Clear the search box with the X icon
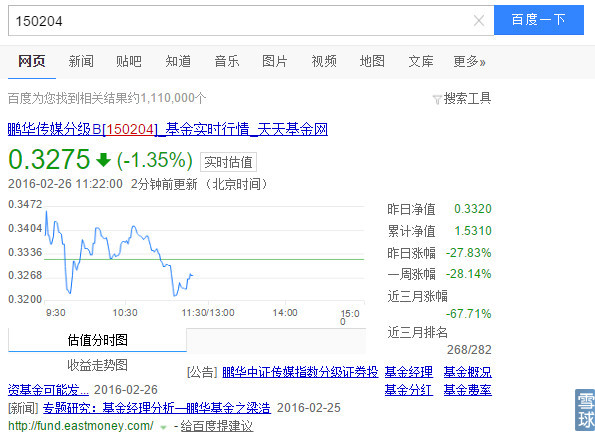 click(x=479, y=20)
